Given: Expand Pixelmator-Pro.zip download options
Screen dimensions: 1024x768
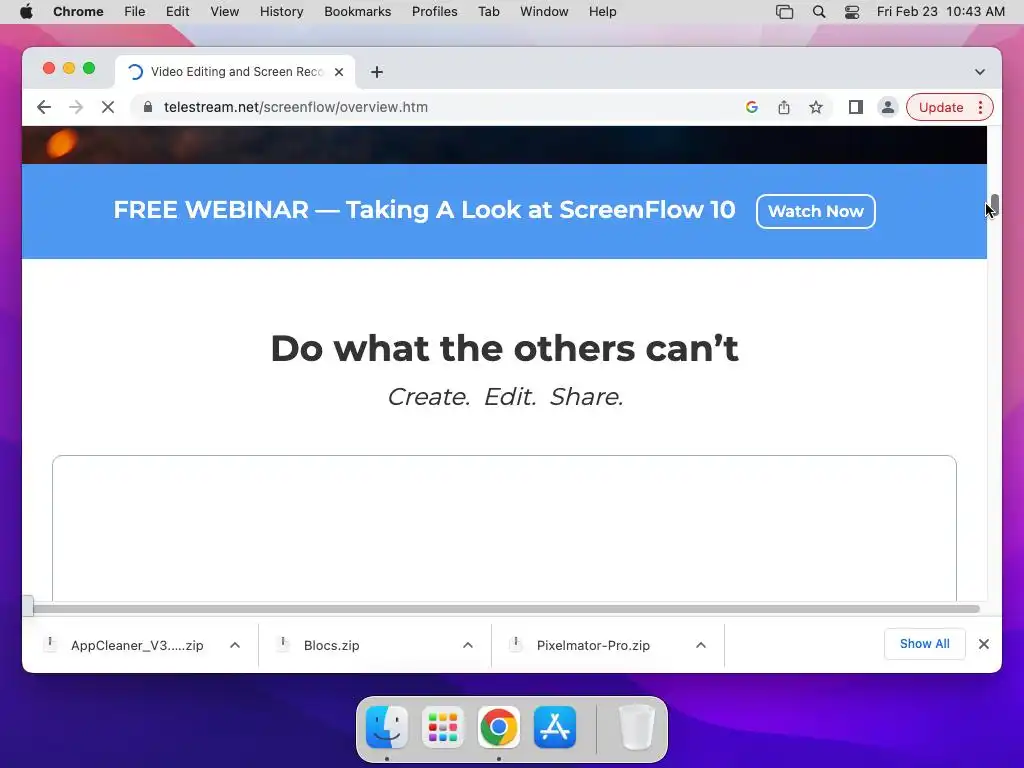Looking at the screenshot, I should (701, 645).
